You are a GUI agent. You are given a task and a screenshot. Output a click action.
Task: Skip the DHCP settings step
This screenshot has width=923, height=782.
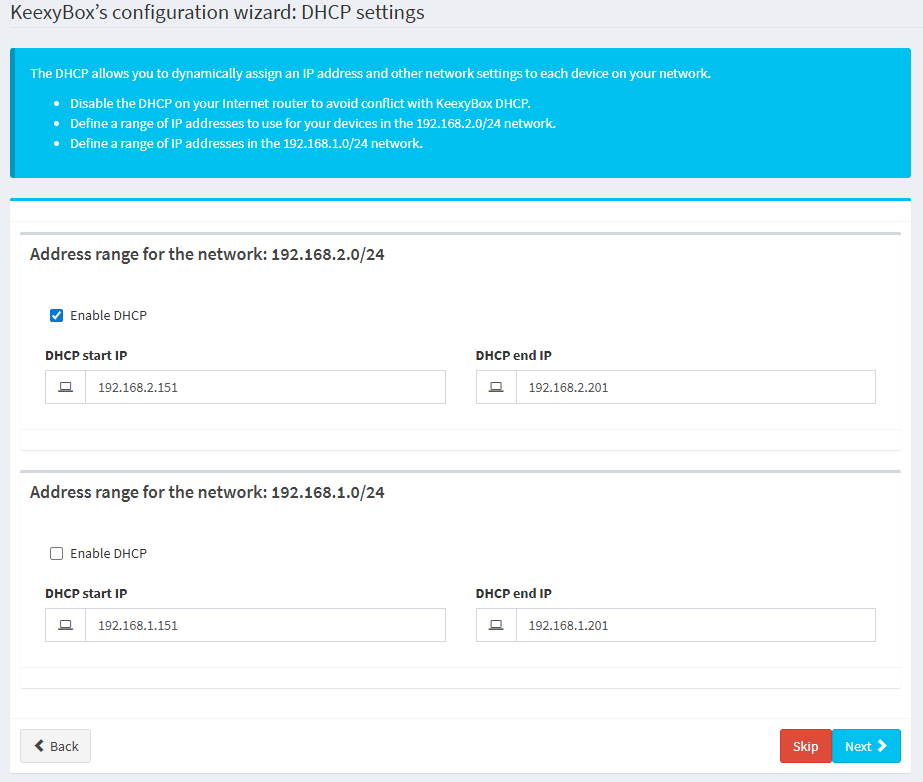(x=805, y=746)
